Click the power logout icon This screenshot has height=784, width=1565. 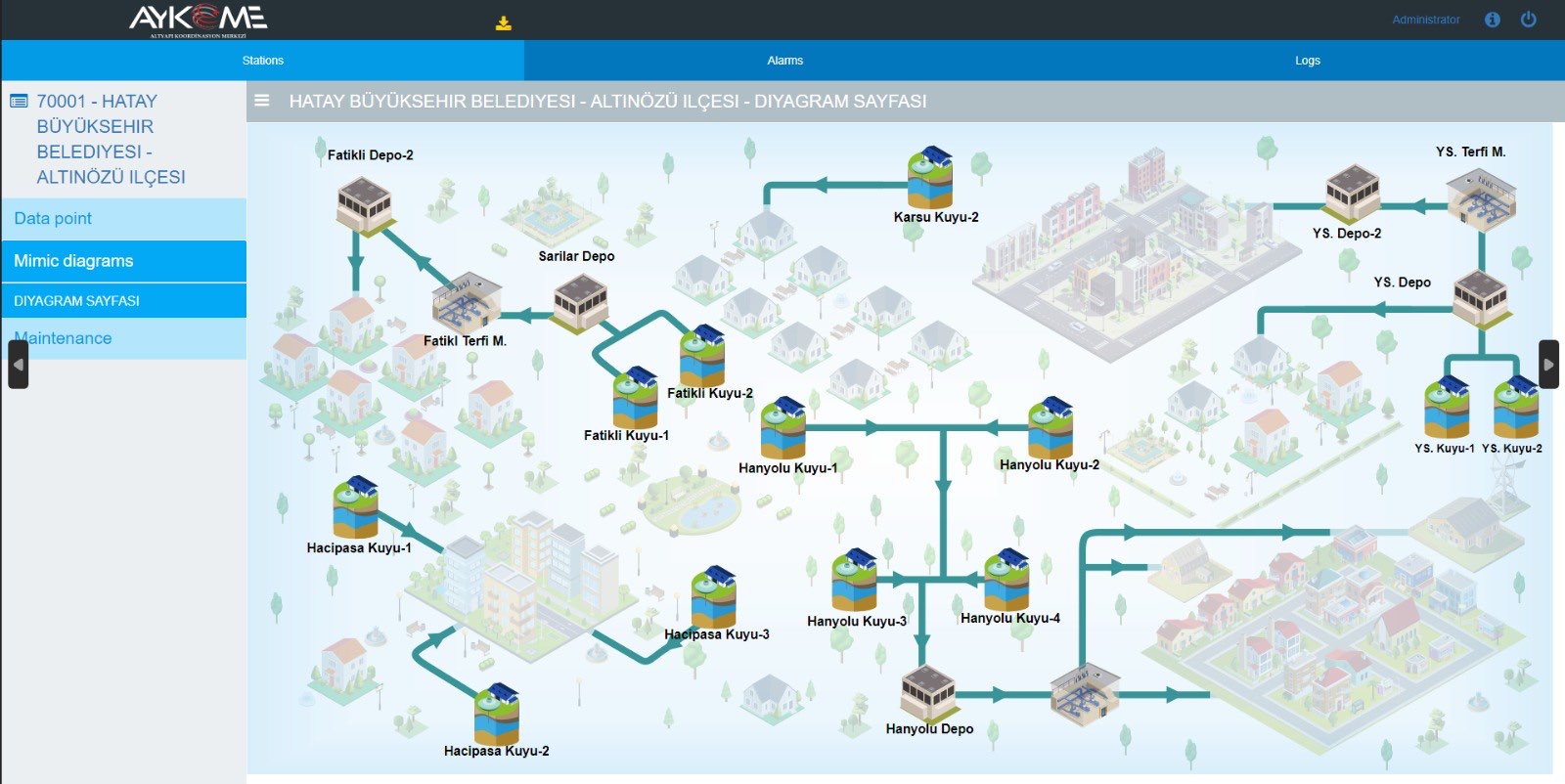click(1529, 20)
